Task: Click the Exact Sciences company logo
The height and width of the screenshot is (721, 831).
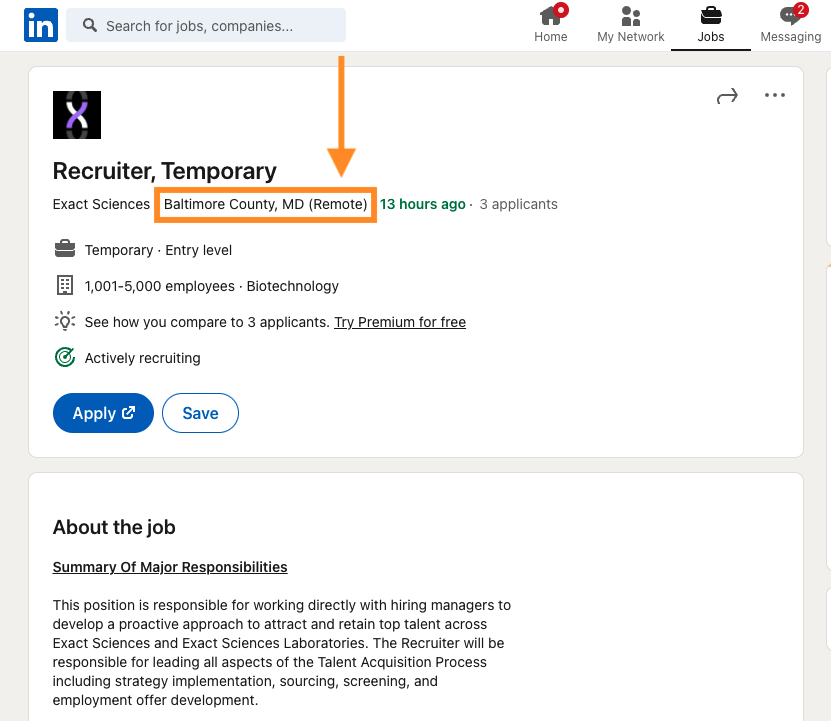Action: click(77, 115)
